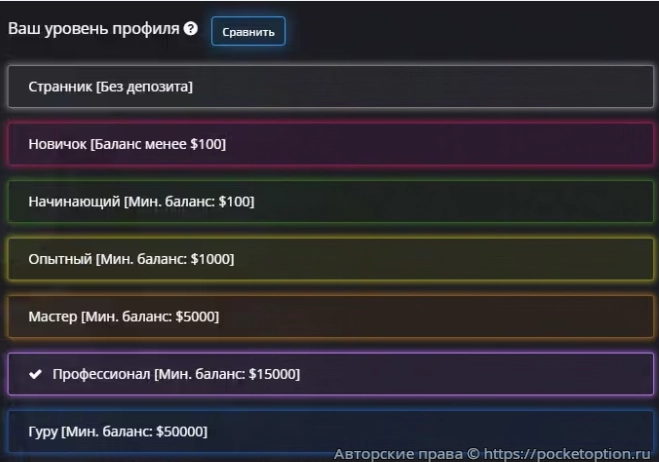This screenshot has height=462, width=659.
Task: Click the 'Мин. баланс: $50000' text
Action: pos(134,432)
